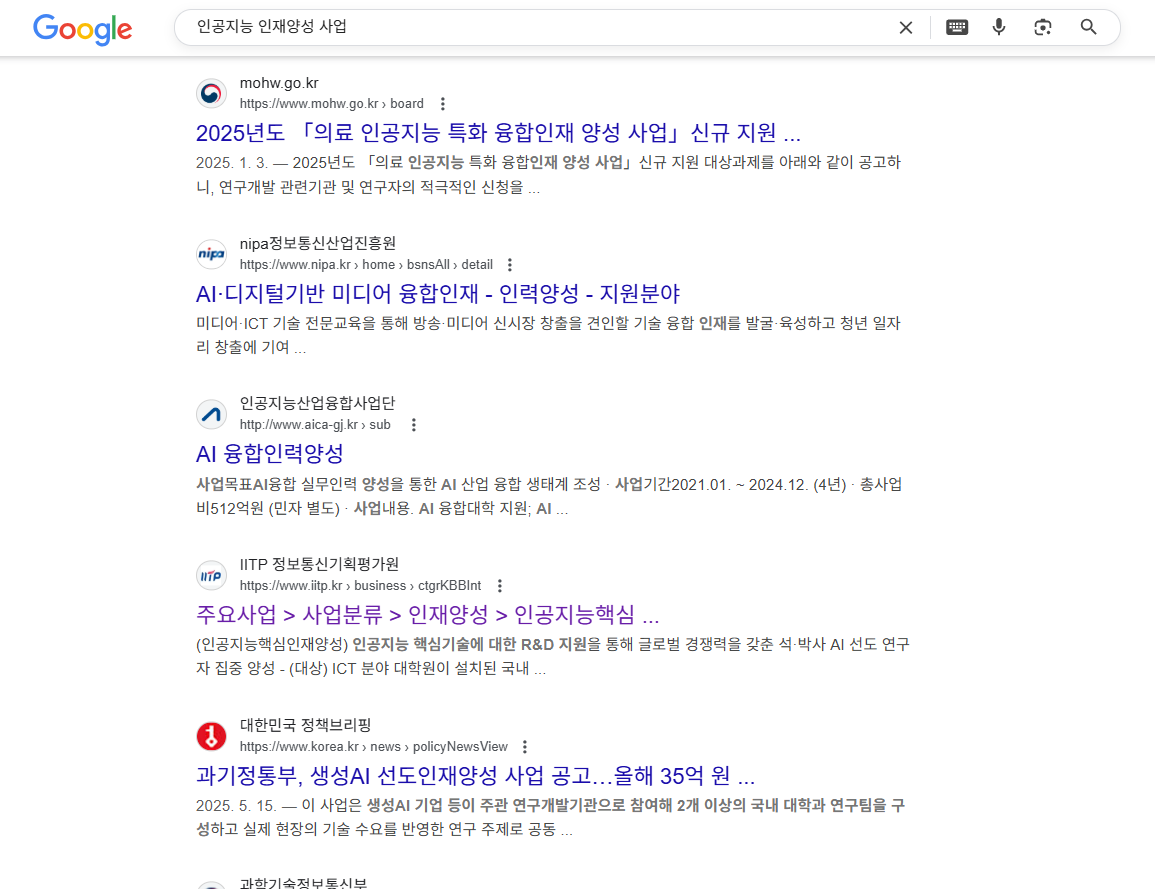
Task: Clear the search query with X
Action: (906, 28)
